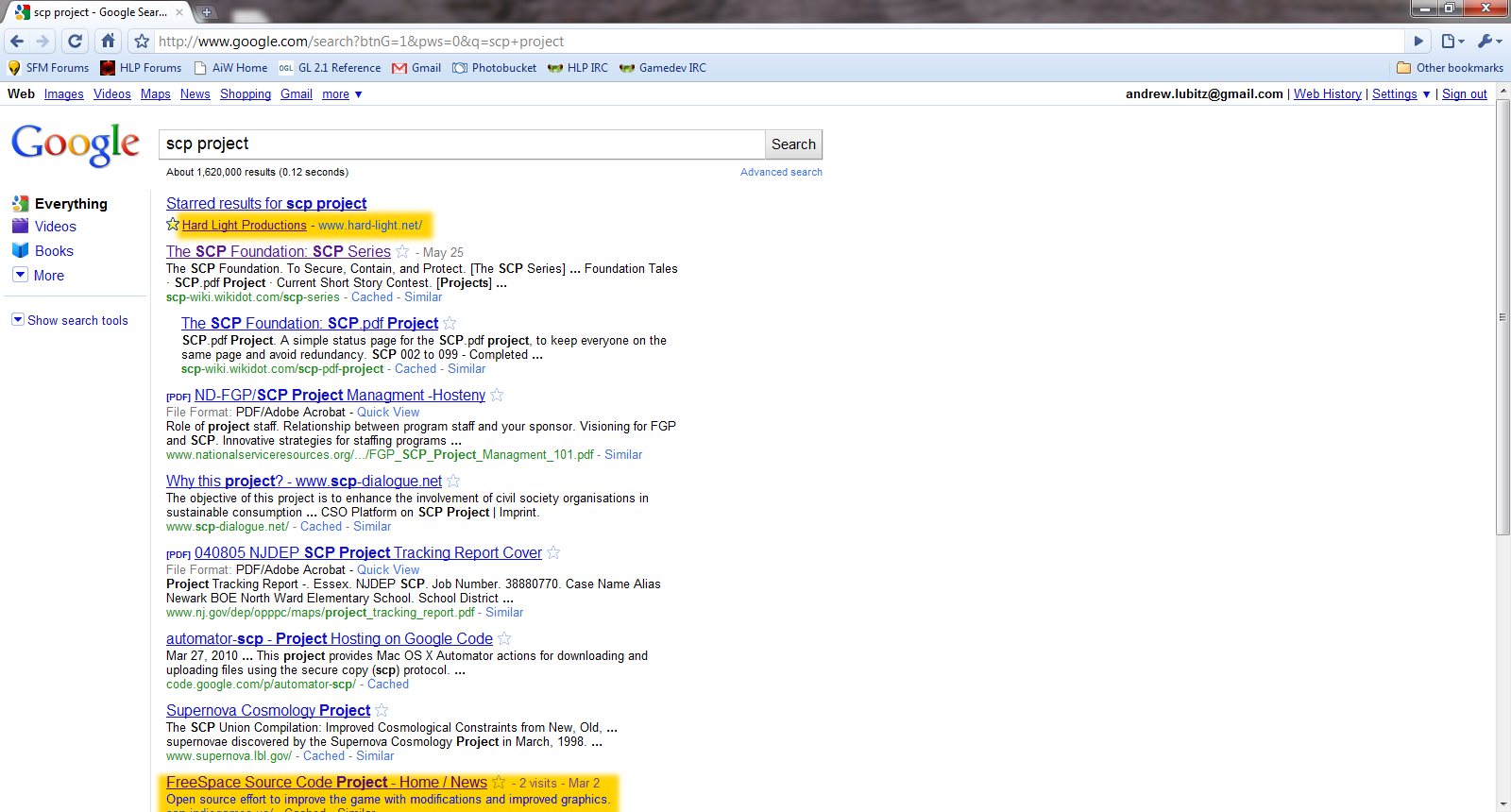Open the Hard Light Productions link

click(245, 226)
